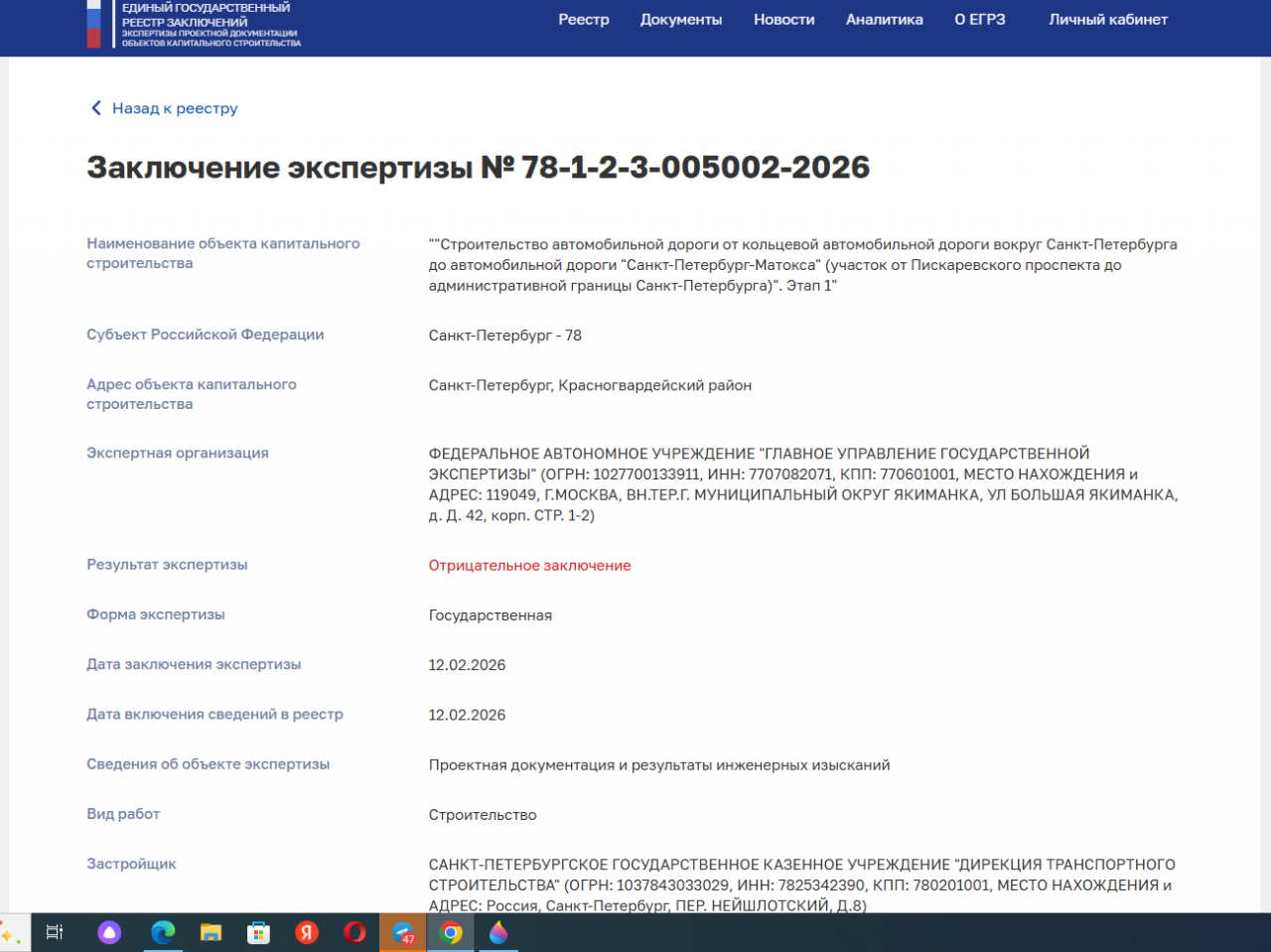
Task: Open Opera browser from the taskbar
Action: coord(354,932)
